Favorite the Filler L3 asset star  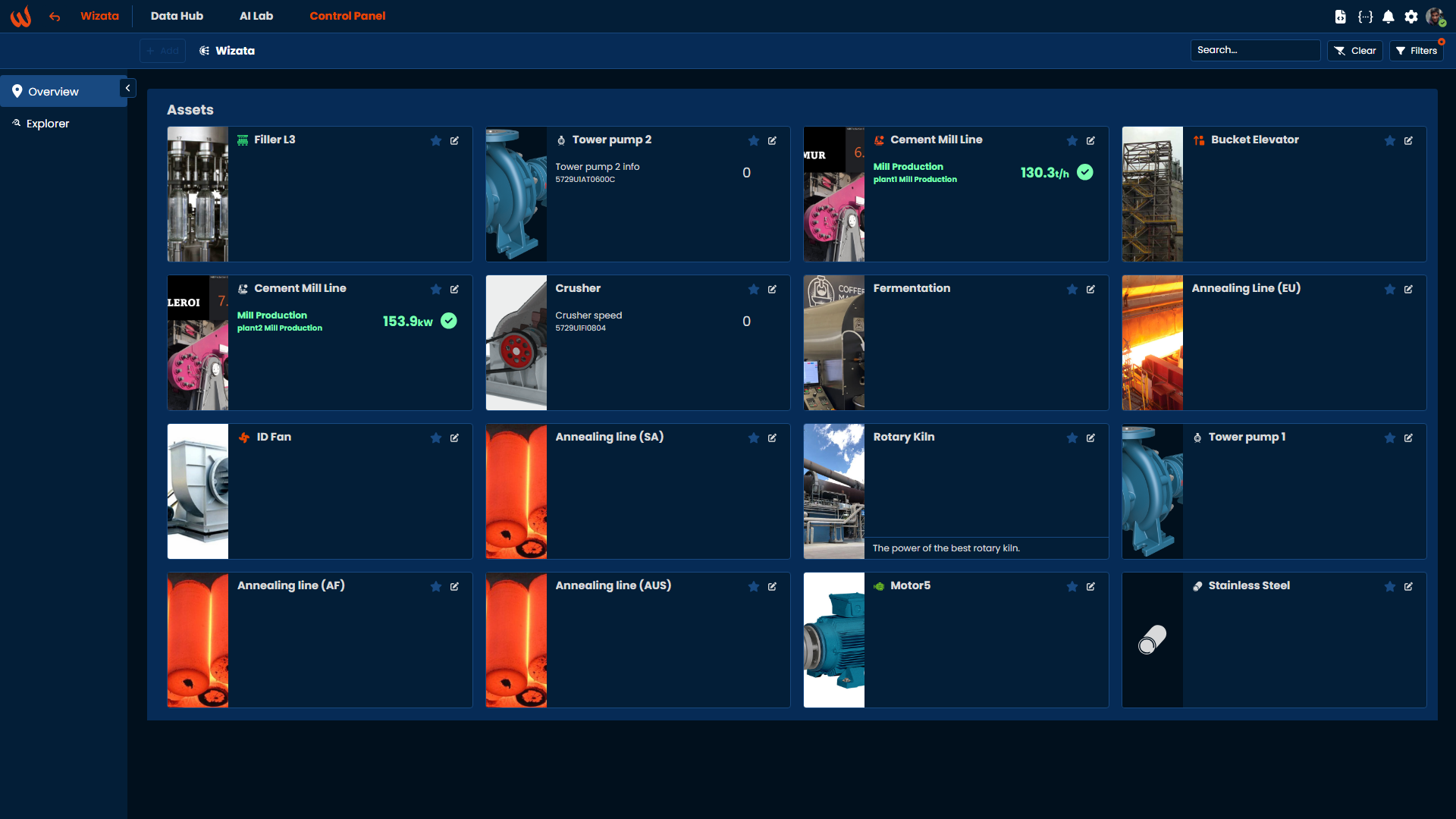tap(436, 141)
